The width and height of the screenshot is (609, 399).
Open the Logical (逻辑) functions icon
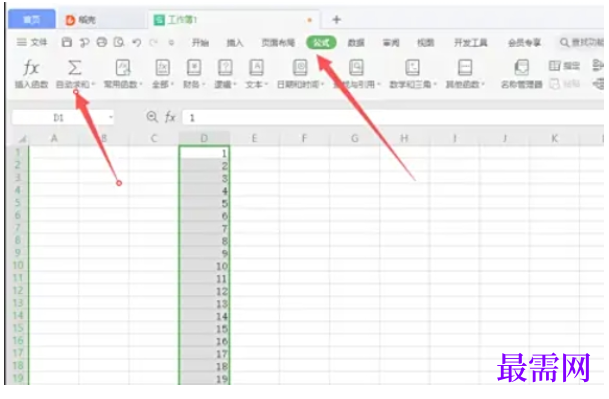tap(225, 68)
